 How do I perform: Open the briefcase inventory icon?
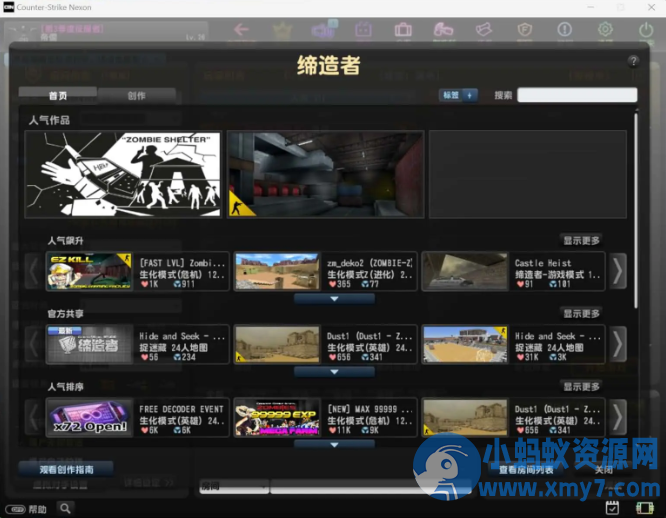403,30
